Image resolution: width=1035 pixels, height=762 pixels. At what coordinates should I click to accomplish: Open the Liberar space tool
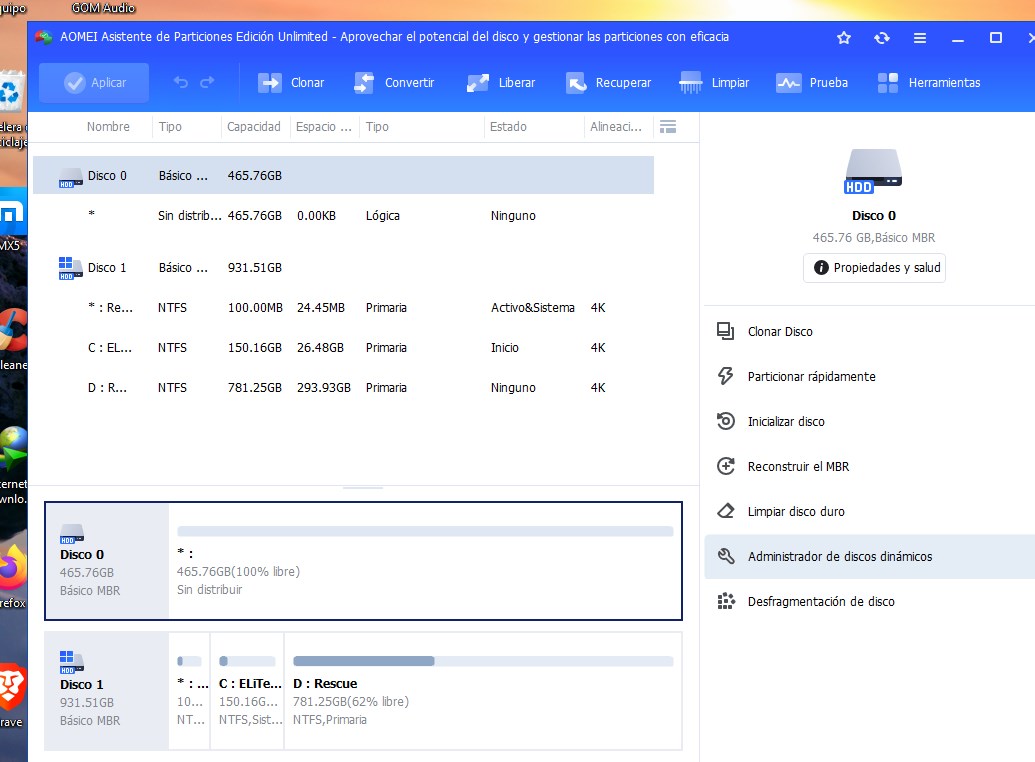click(501, 83)
